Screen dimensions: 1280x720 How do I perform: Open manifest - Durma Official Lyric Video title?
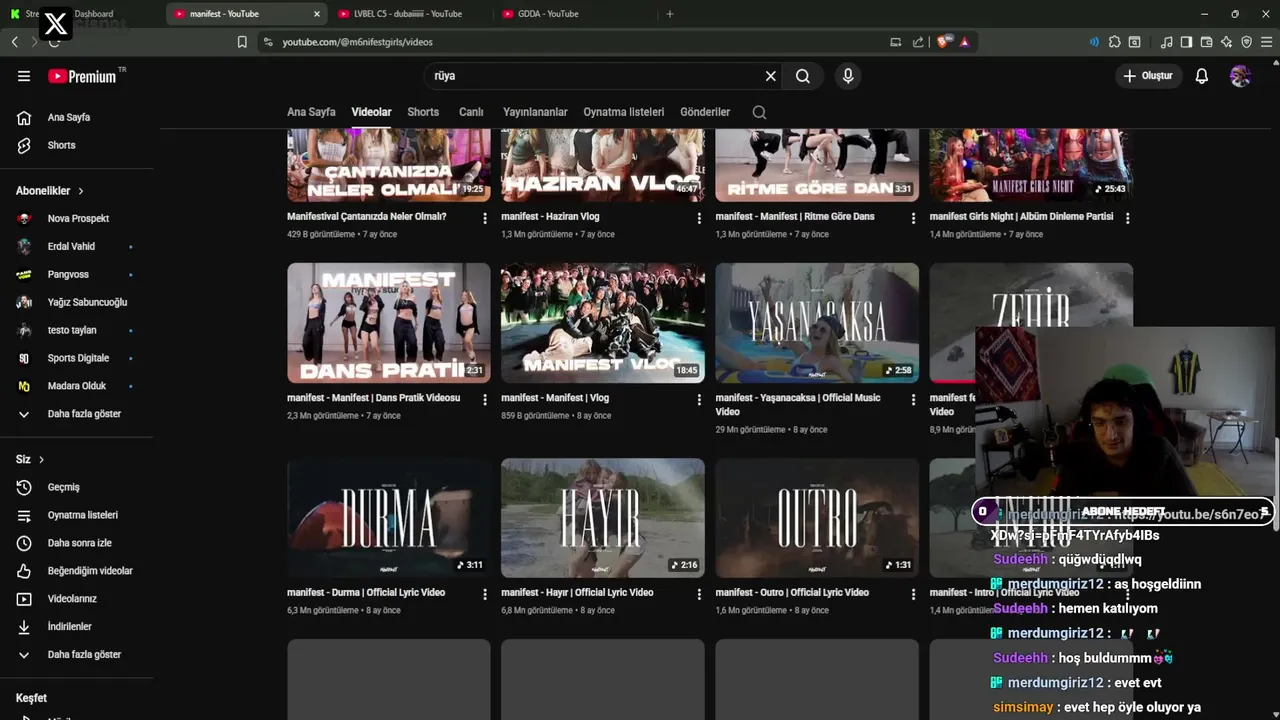click(x=366, y=593)
